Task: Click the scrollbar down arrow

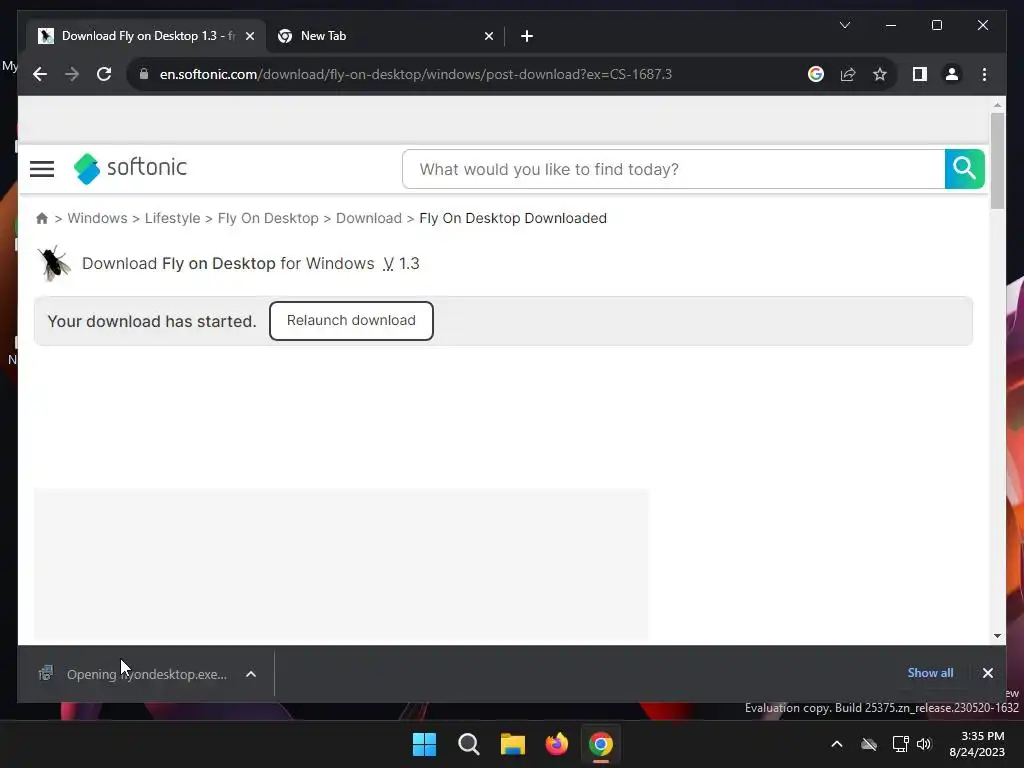Action: tap(997, 635)
